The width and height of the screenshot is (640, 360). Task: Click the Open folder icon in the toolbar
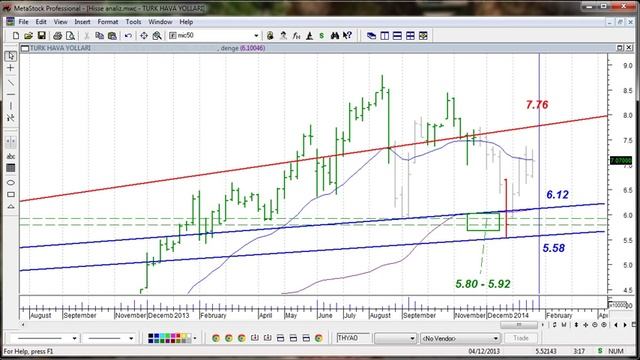pos(28,36)
